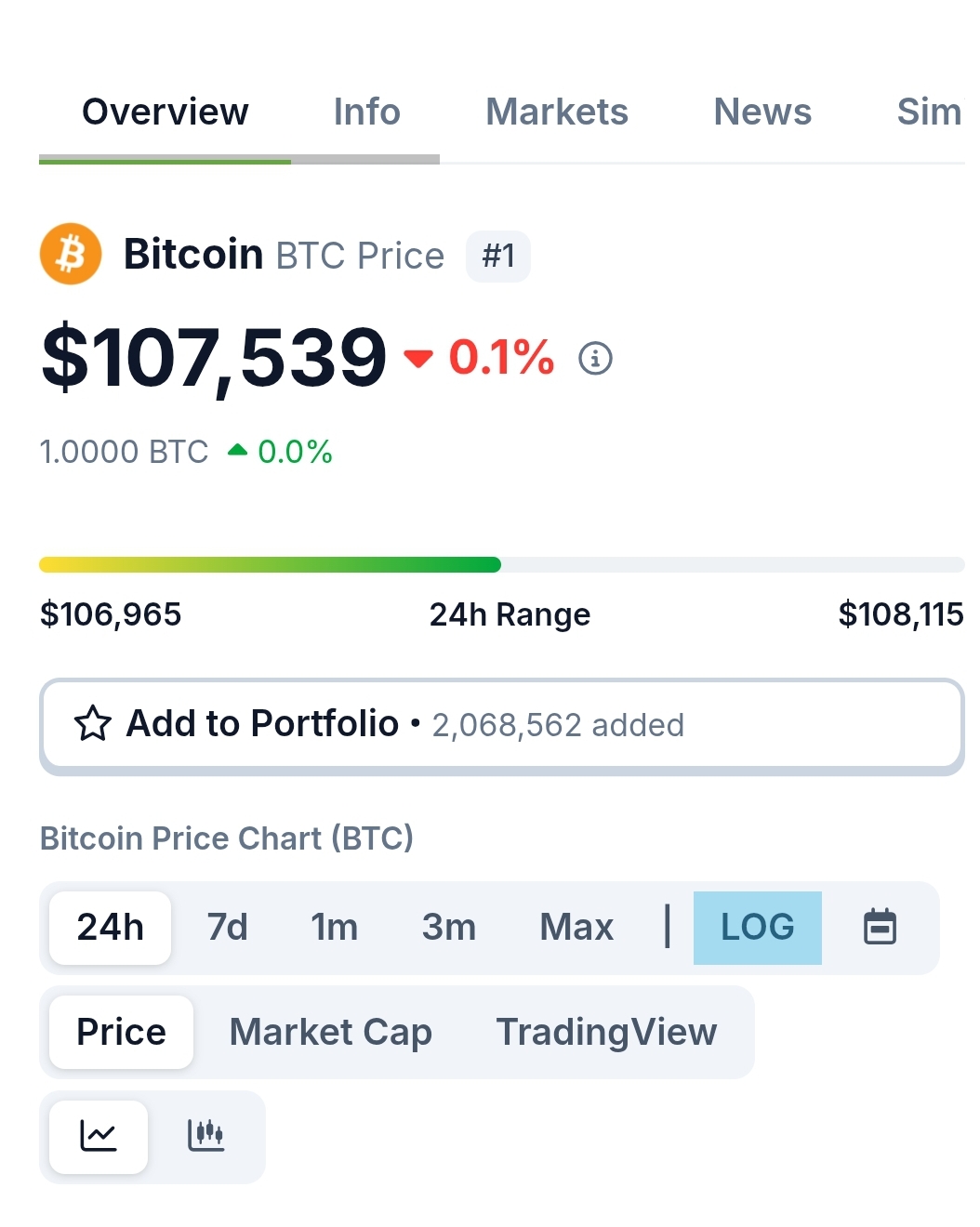Open the Info tab
Image resolution: width=980 pixels, height=1227 pixels.
[x=366, y=112]
